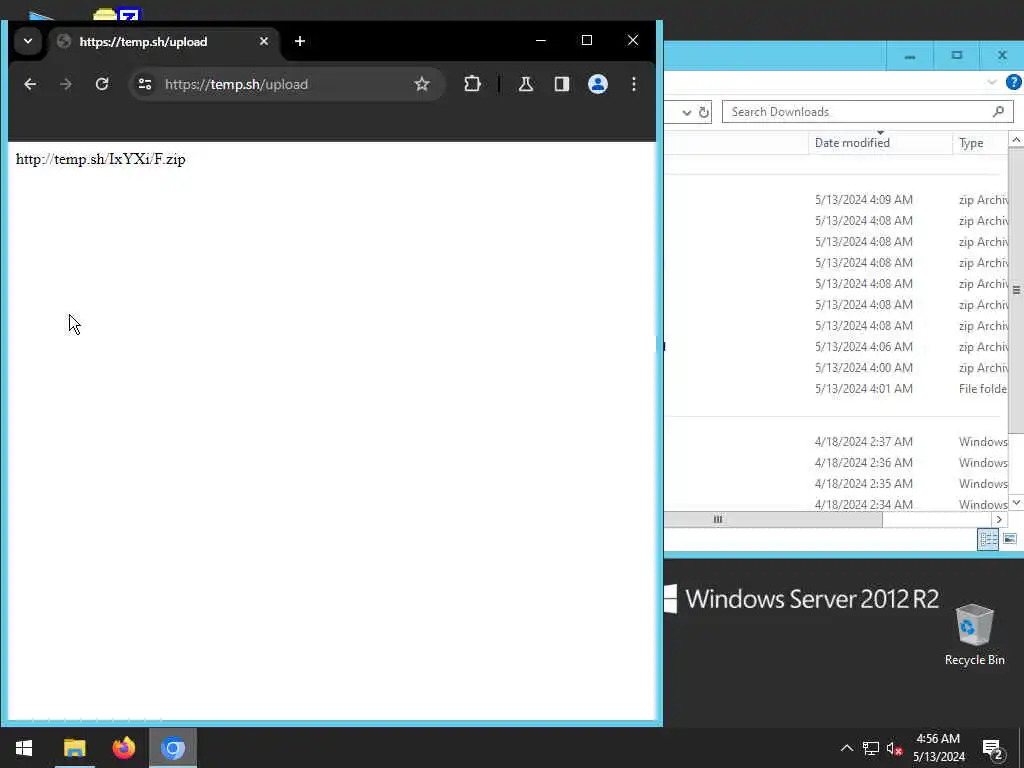This screenshot has width=1024, height=768.
Task: Close the temp.sh/upload tab
Action: pos(264,41)
